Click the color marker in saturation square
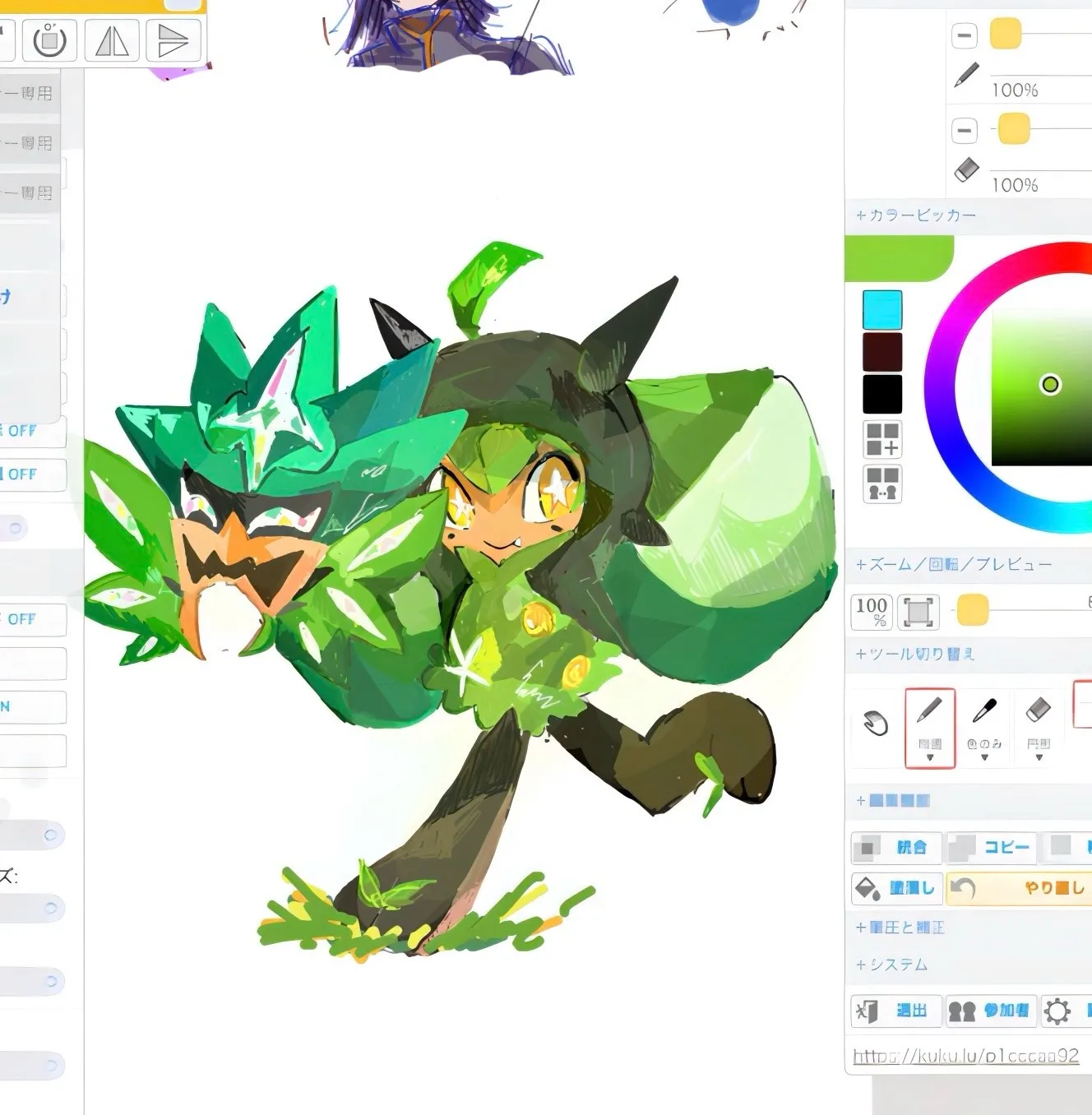The image size is (1092, 1115). [x=1050, y=385]
